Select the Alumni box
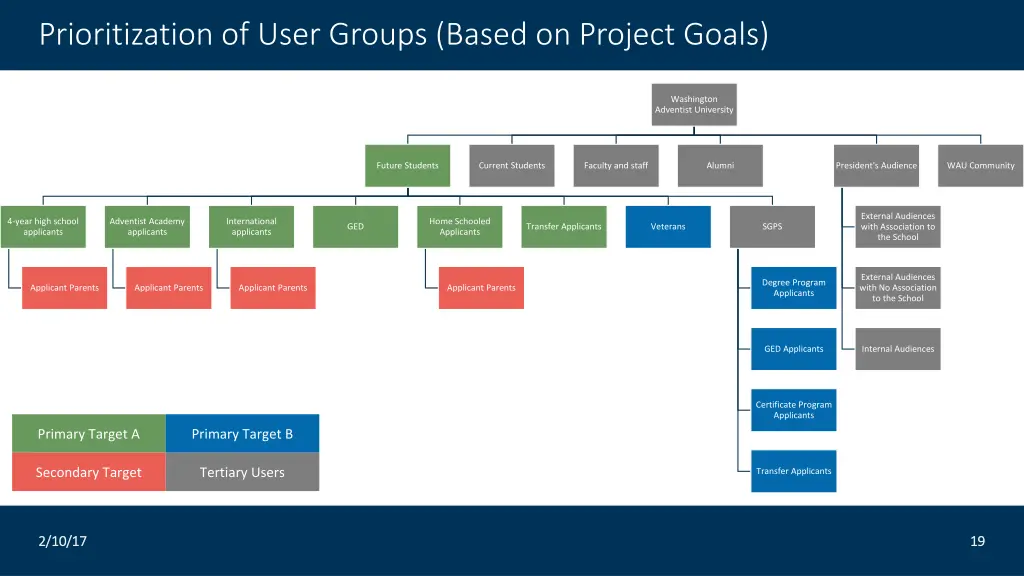The height and width of the screenshot is (576, 1024). pos(720,165)
